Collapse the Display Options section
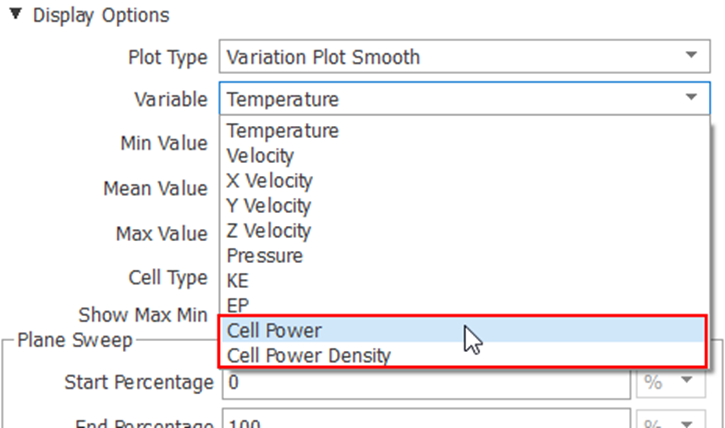The image size is (725, 428). [16, 16]
